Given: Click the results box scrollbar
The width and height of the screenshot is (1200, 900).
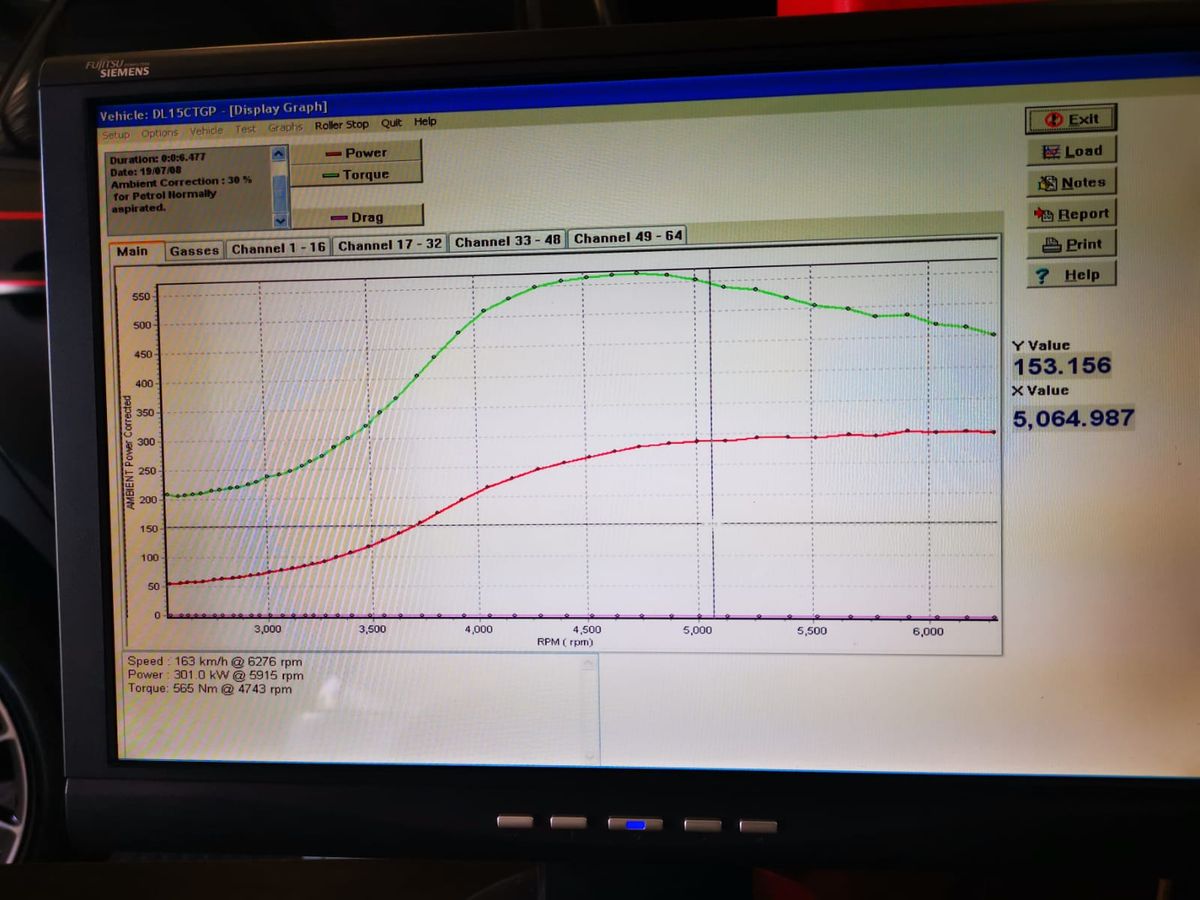Looking at the screenshot, I should (x=589, y=710).
